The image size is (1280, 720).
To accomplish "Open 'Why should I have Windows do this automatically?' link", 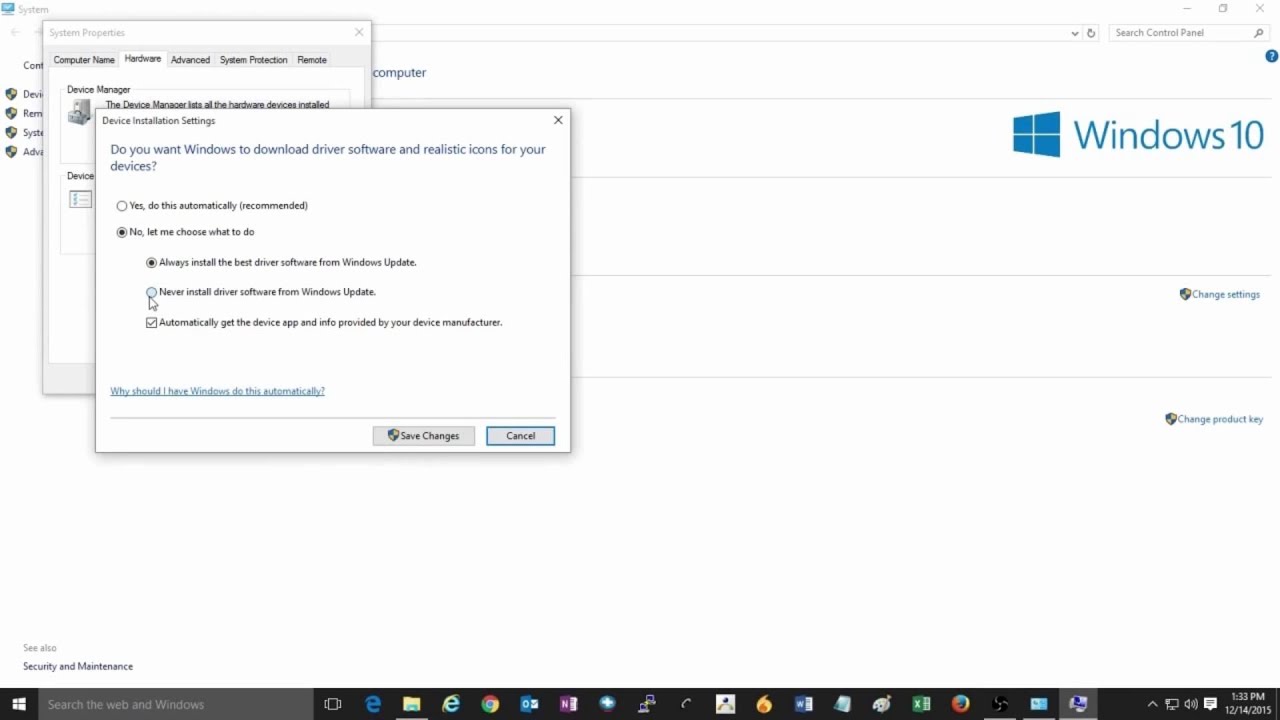I will point(217,391).
